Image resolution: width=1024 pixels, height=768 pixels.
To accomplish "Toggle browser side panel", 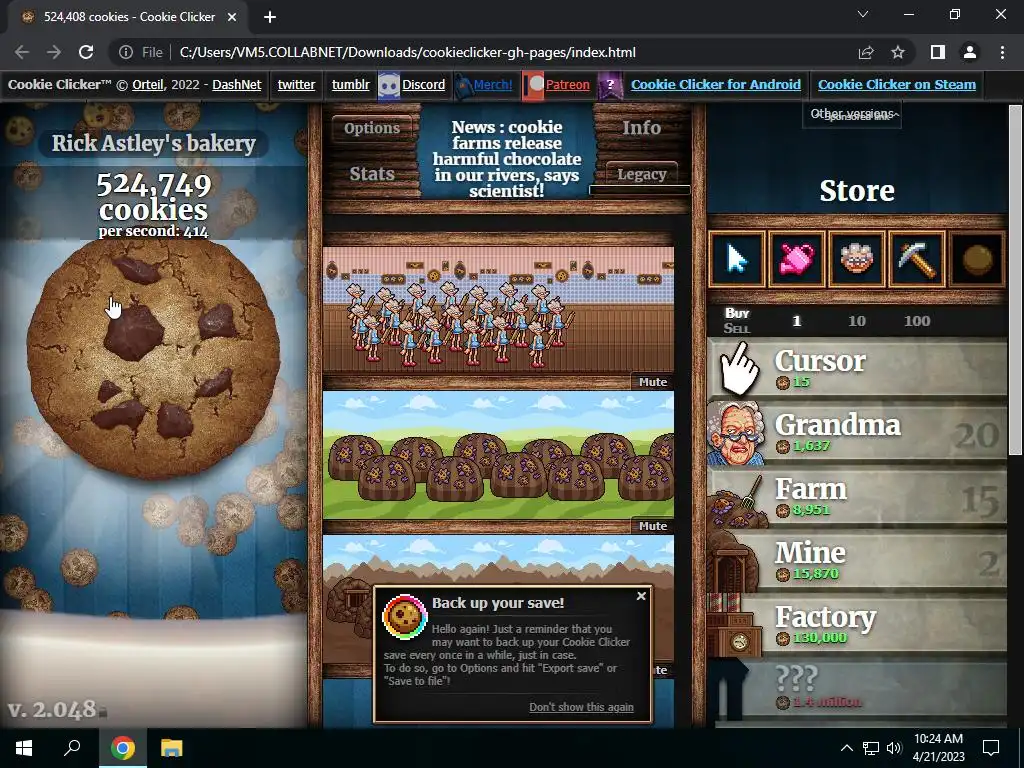I will click(x=938, y=52).
